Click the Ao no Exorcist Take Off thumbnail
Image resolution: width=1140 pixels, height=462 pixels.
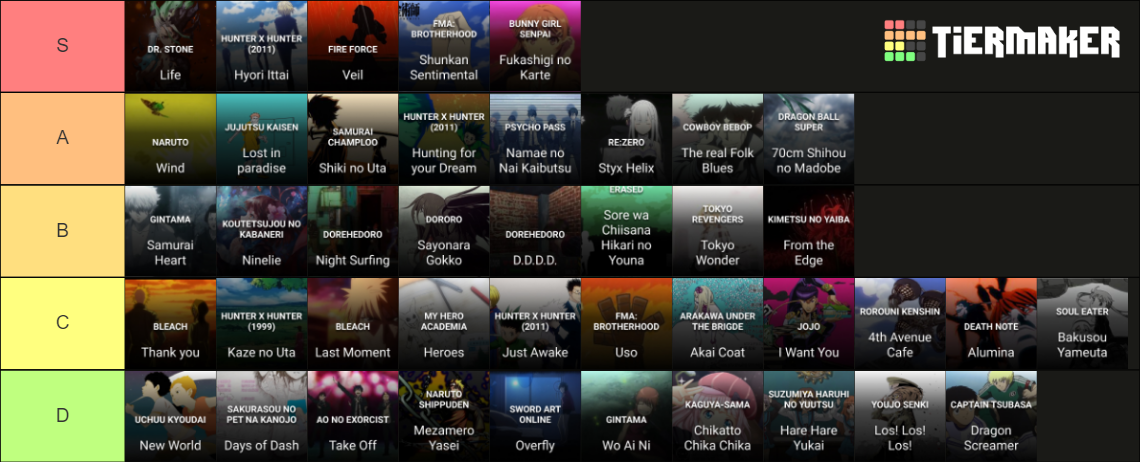click(353, 415)
